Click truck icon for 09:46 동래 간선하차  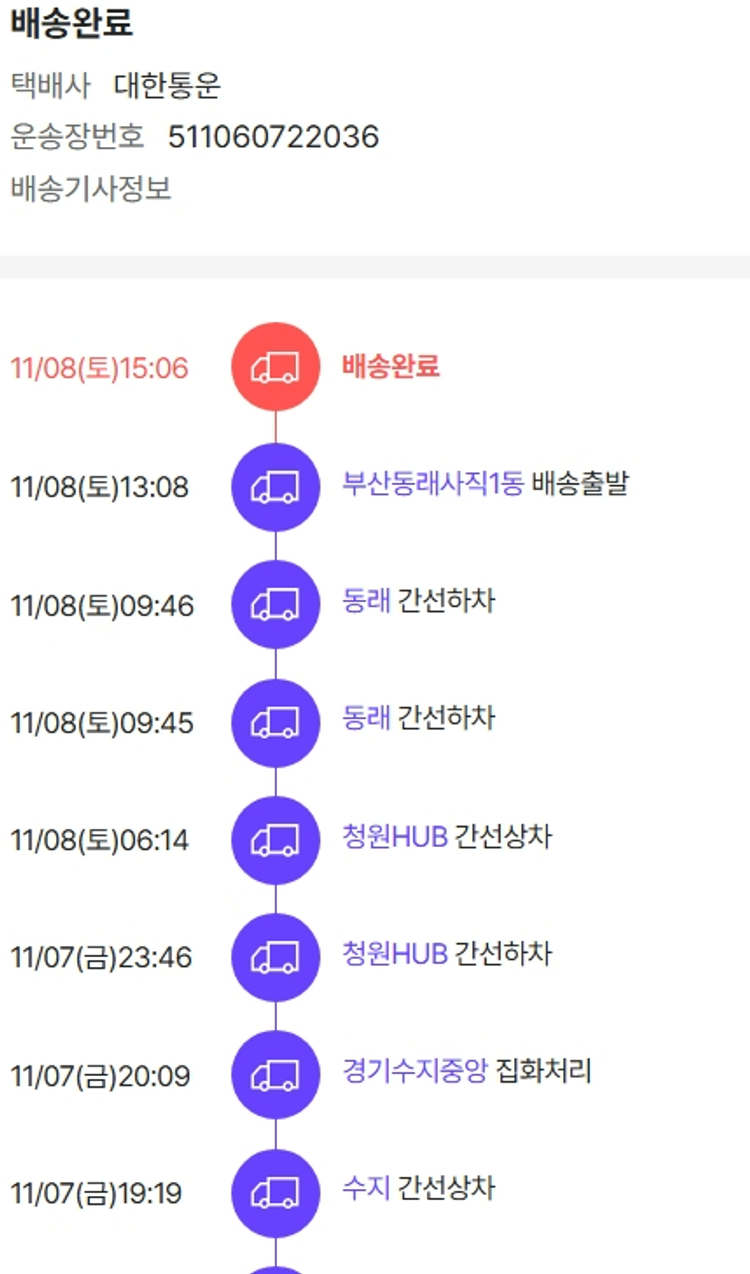tap(275, 604)
